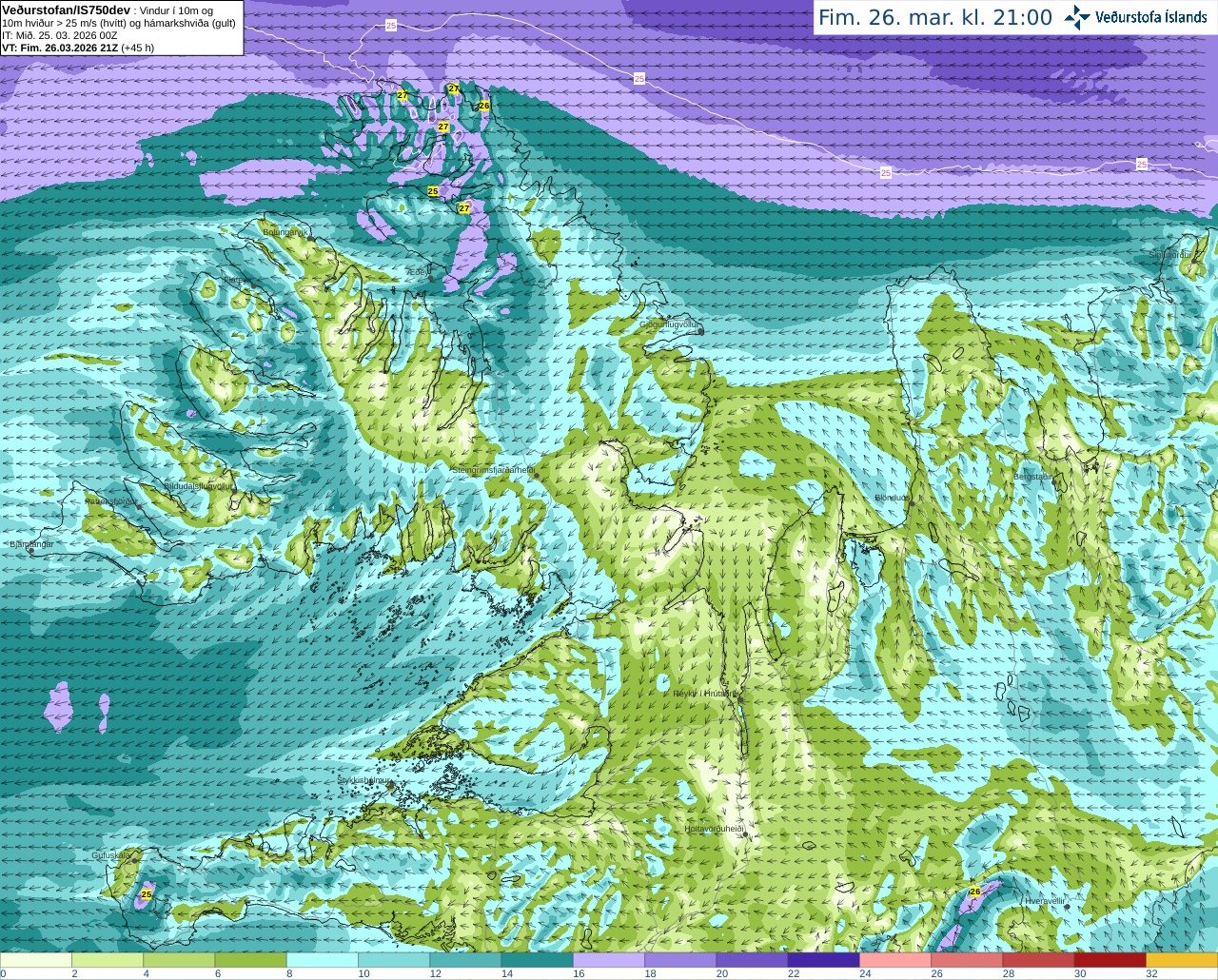This screenshot has height=980, width=1218.
Task: Click the yellow 26 gust marker near Hveravellir
Action: pos(974,892)
